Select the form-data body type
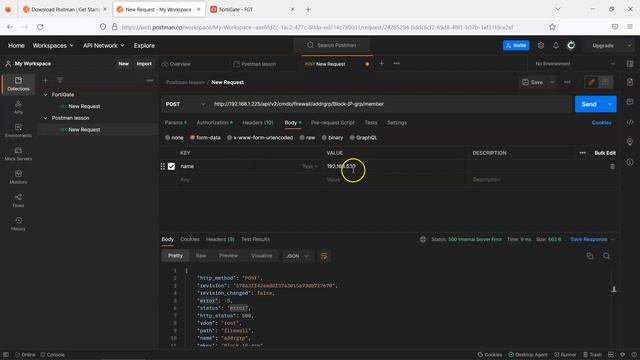 (205, 138)
